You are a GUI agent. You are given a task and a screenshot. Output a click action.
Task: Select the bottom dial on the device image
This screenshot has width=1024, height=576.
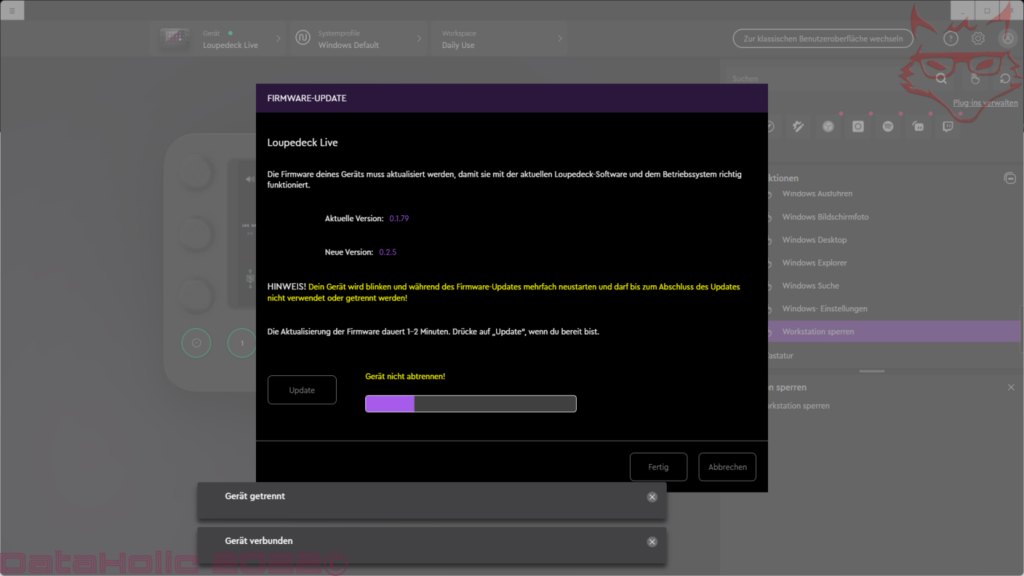pyautogui.click(x=195, y=294)
